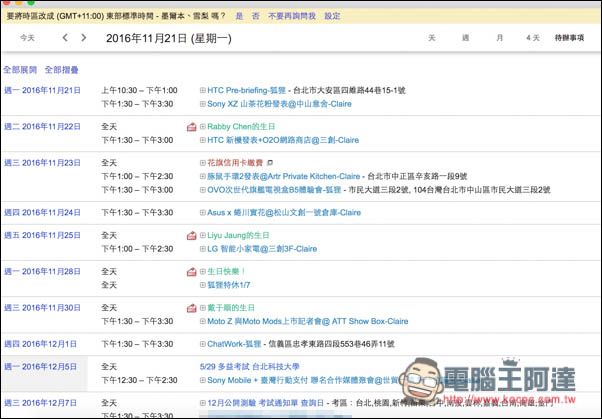Expand OVO次世代旗艦電視盒B5體驗會 event
Screen dimensions: 602x419
[203, 190]
